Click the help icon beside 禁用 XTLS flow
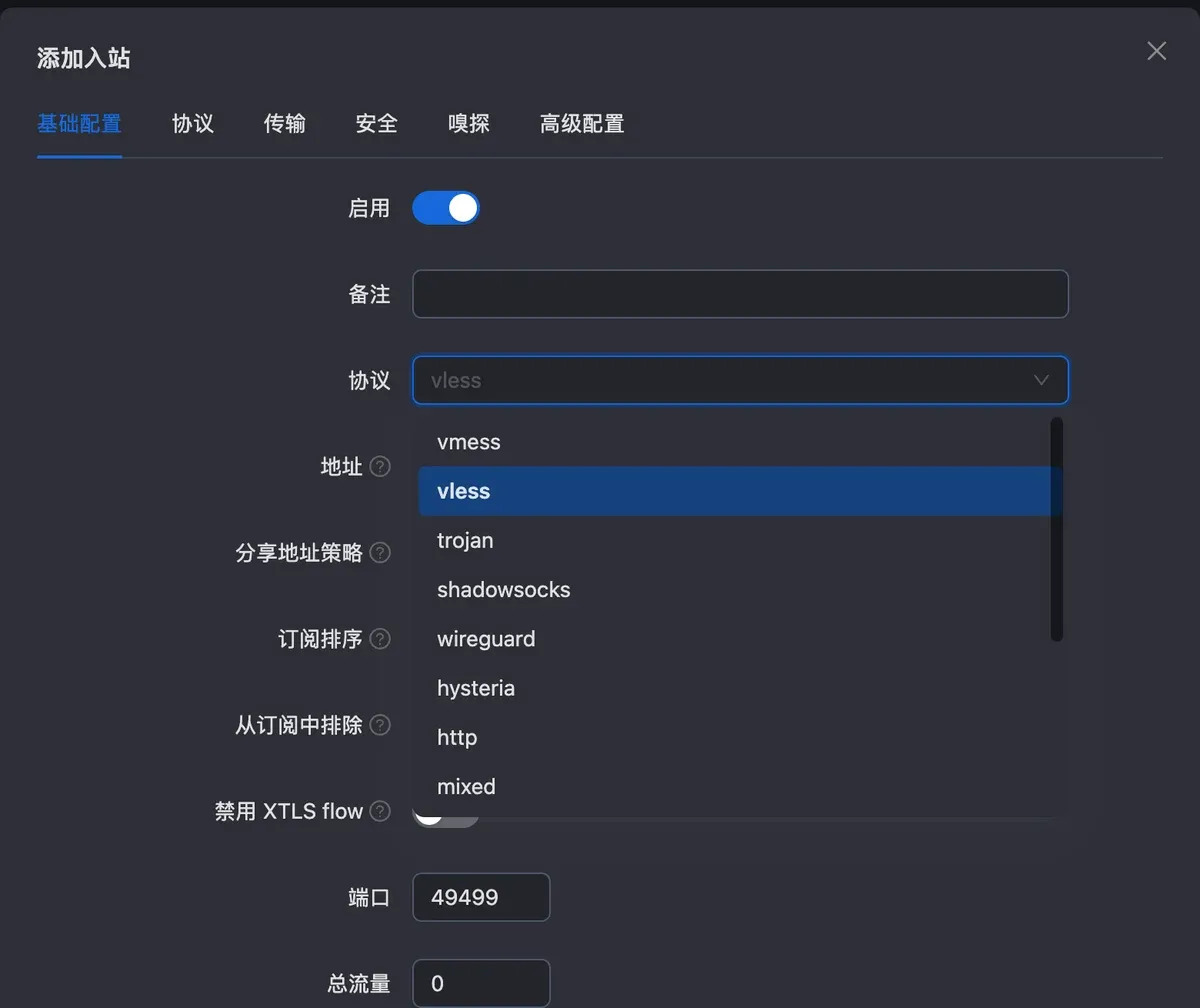 click(380, 811)
